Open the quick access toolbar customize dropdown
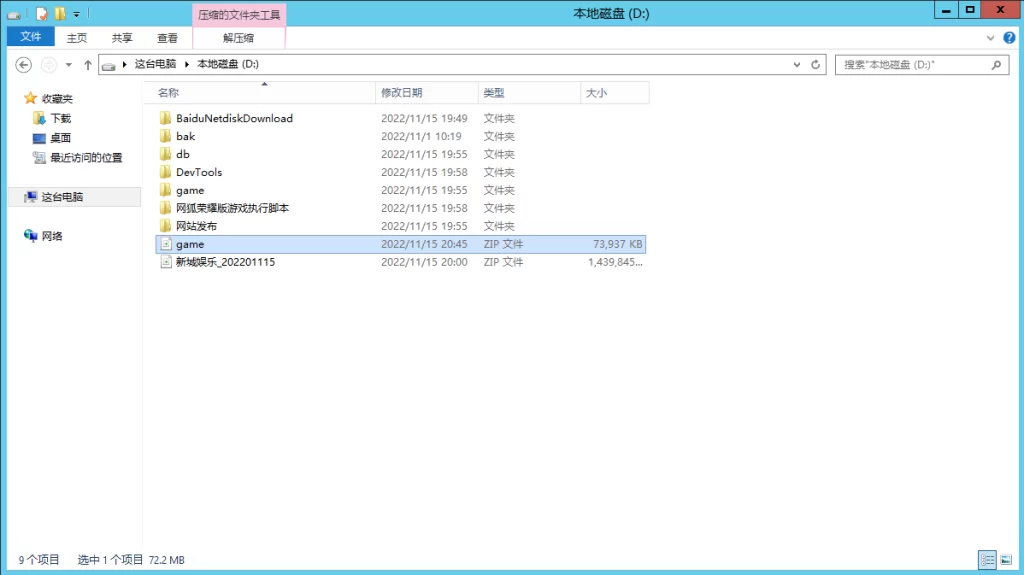Viewport: 1024px width, 575px height. 77,14
